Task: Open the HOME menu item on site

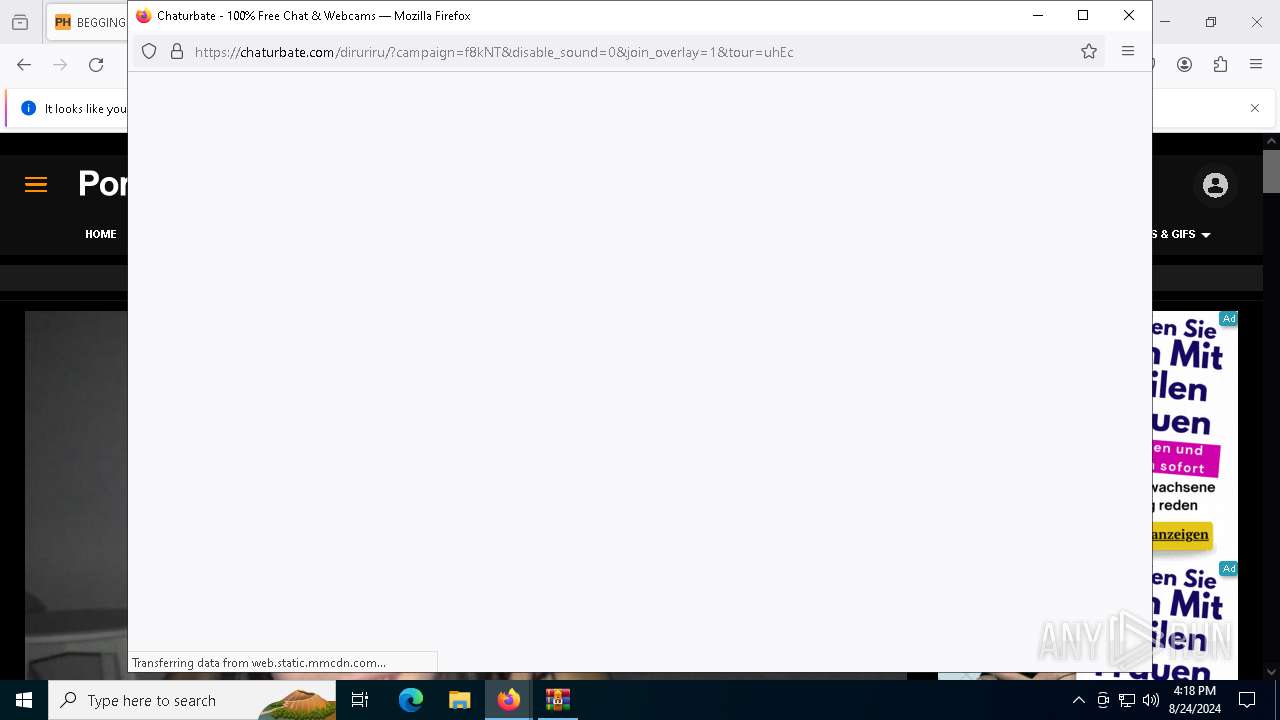Action: (101, 234)
